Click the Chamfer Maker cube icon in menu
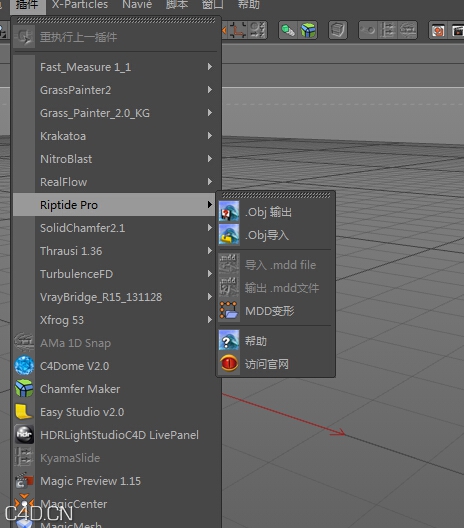 point(24,389)
